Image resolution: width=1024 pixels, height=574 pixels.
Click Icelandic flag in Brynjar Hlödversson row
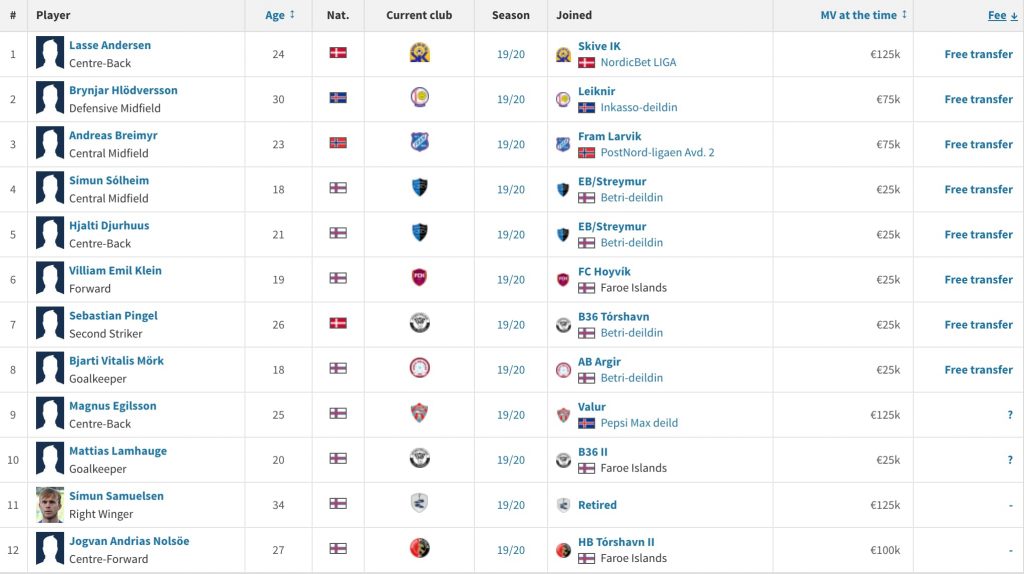coord(338,98)
